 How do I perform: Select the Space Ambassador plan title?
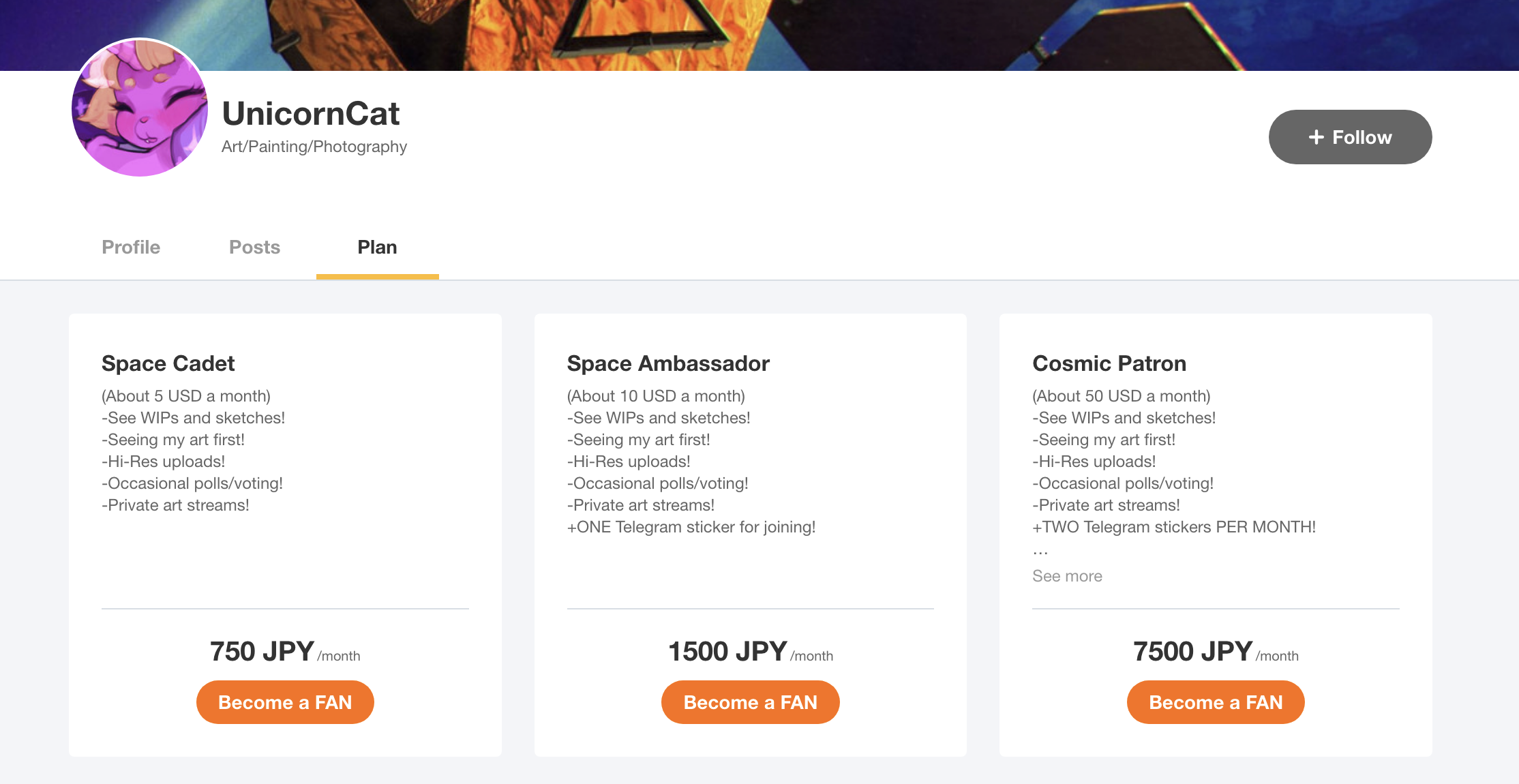tap(668, 363)
